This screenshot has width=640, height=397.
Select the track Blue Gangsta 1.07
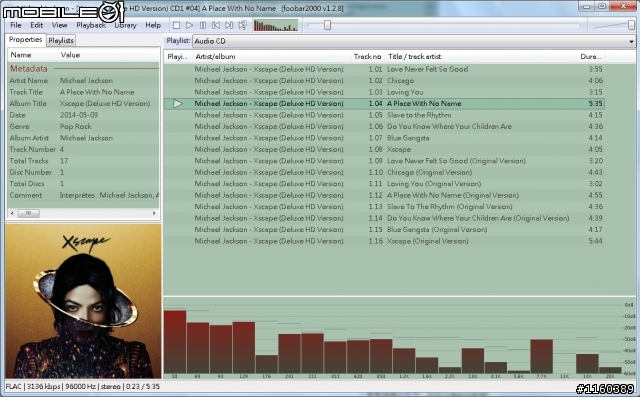(x=384, y=138)
